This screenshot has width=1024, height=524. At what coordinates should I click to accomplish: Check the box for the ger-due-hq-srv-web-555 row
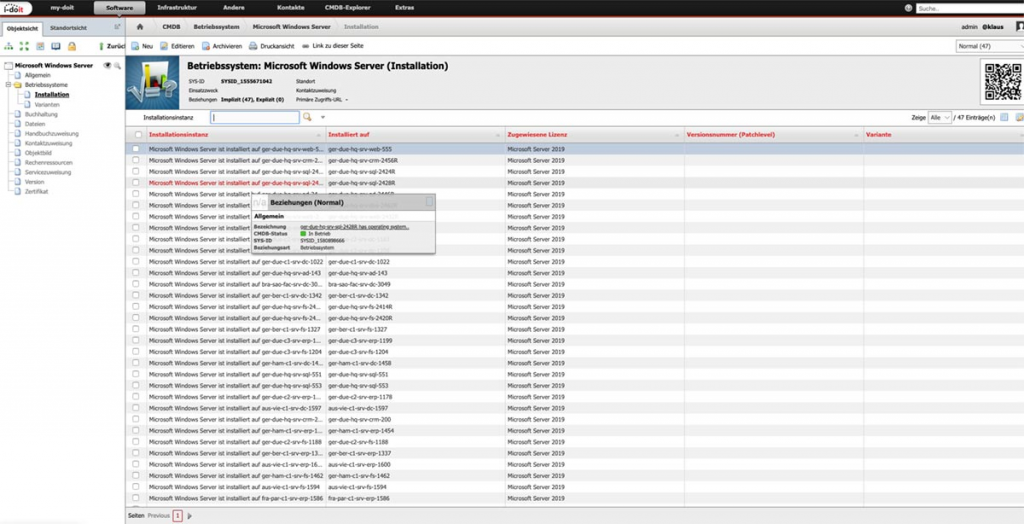click(x=137, y=148)
